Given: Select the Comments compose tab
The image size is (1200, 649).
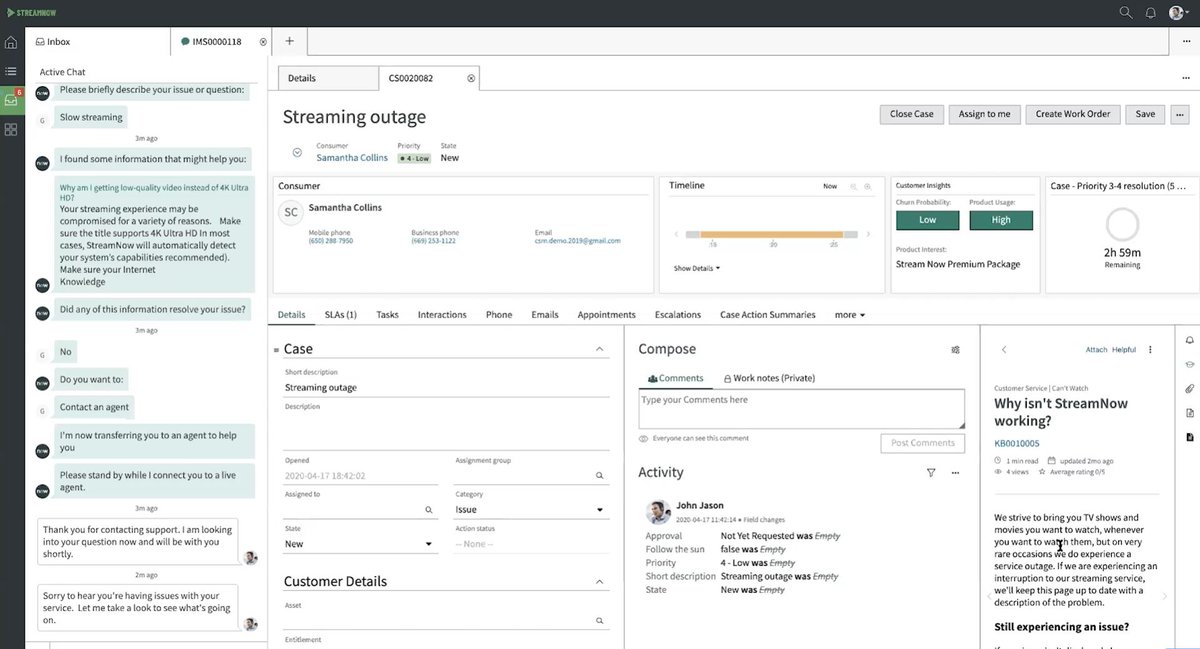Looking at the screenshot, I should coord(676,378).
